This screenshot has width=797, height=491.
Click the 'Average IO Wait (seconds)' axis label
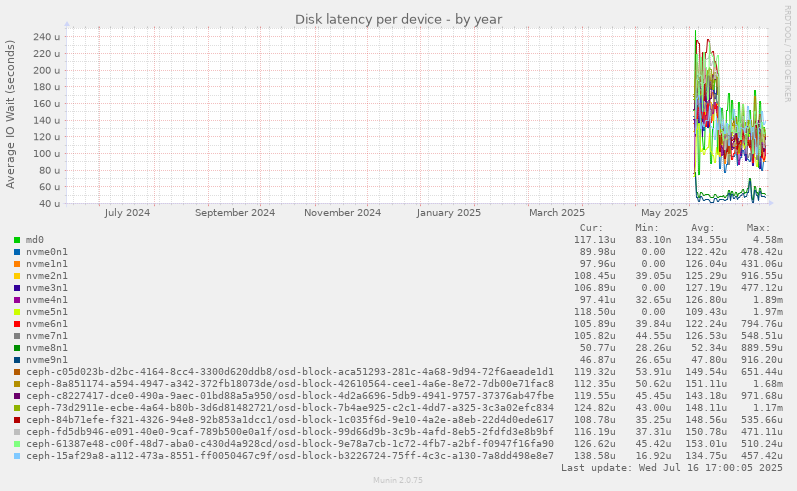coord(10,114)
